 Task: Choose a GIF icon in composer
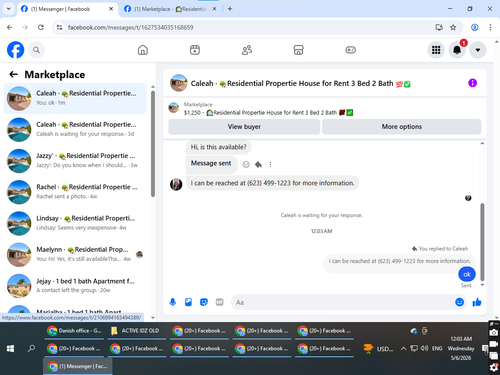219,302
